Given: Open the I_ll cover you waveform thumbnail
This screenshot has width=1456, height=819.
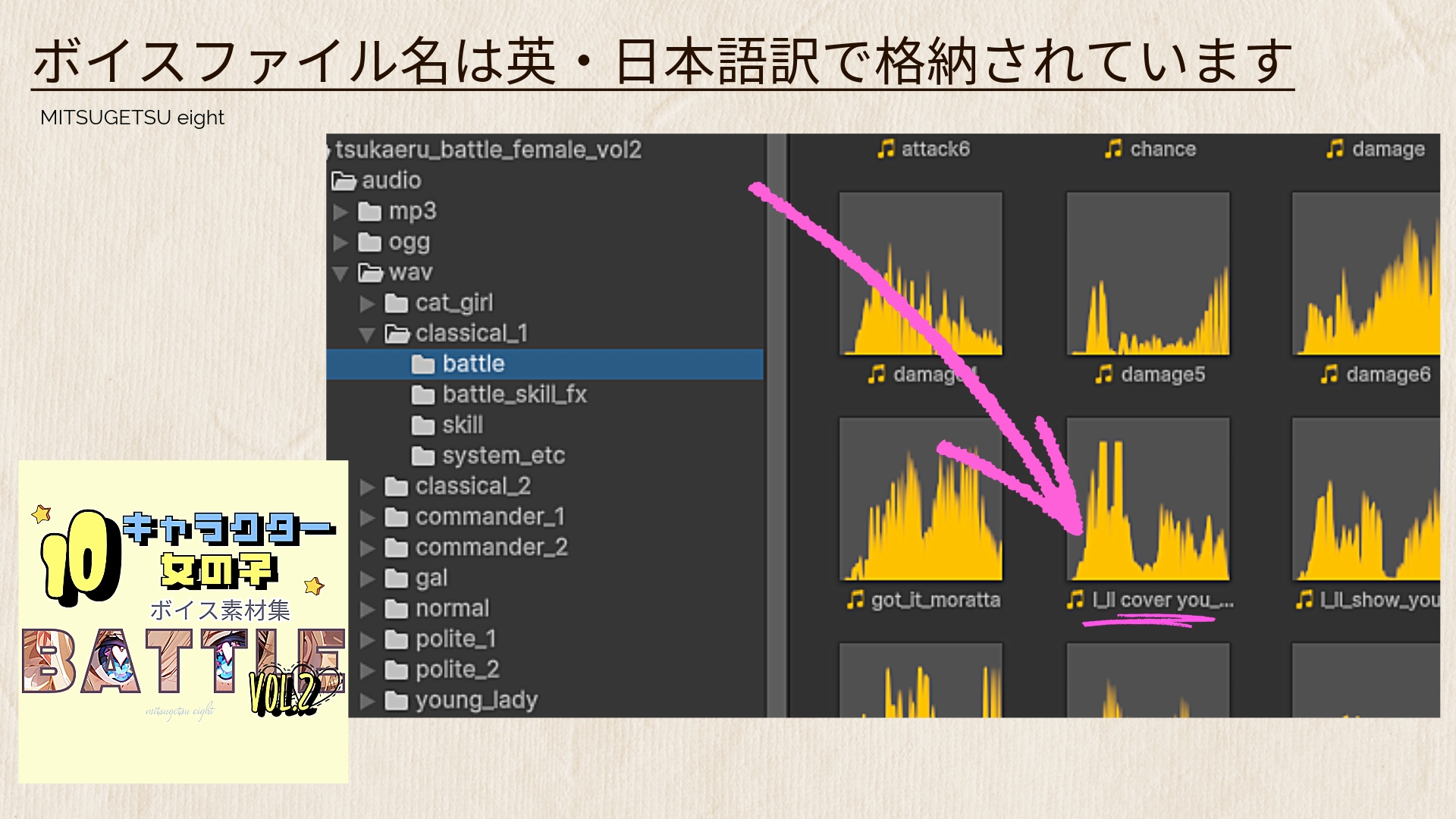Looking at the screenshot, I should tap(1147, 499).
